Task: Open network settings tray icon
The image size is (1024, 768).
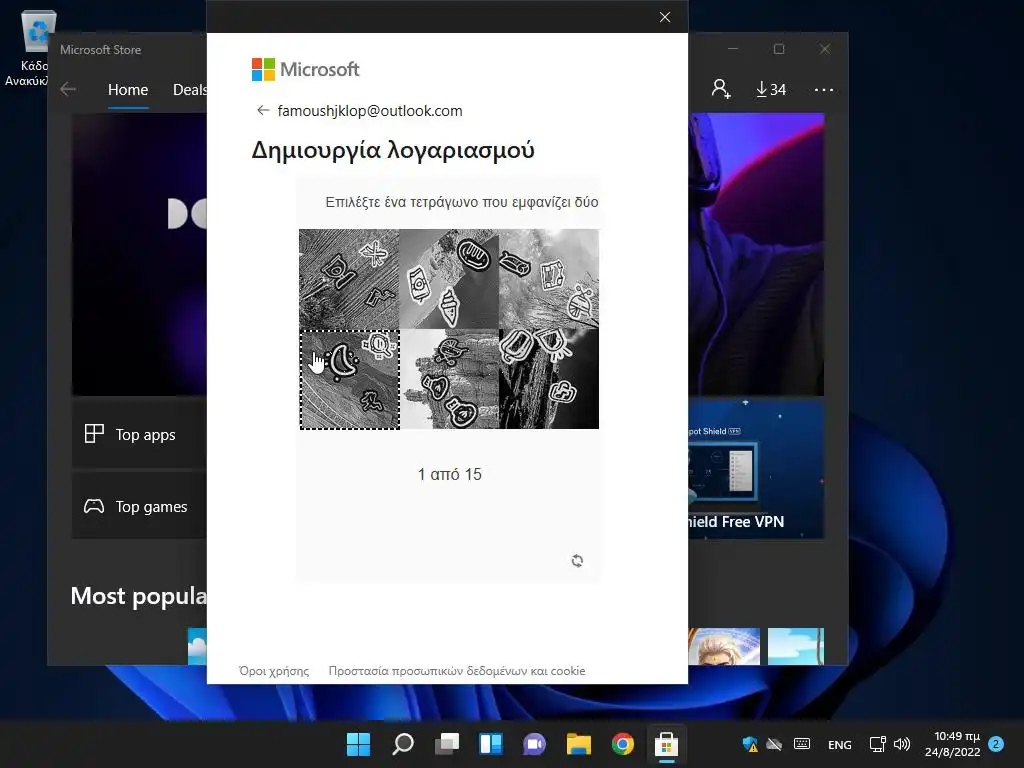Action: (x=878, y=744)
